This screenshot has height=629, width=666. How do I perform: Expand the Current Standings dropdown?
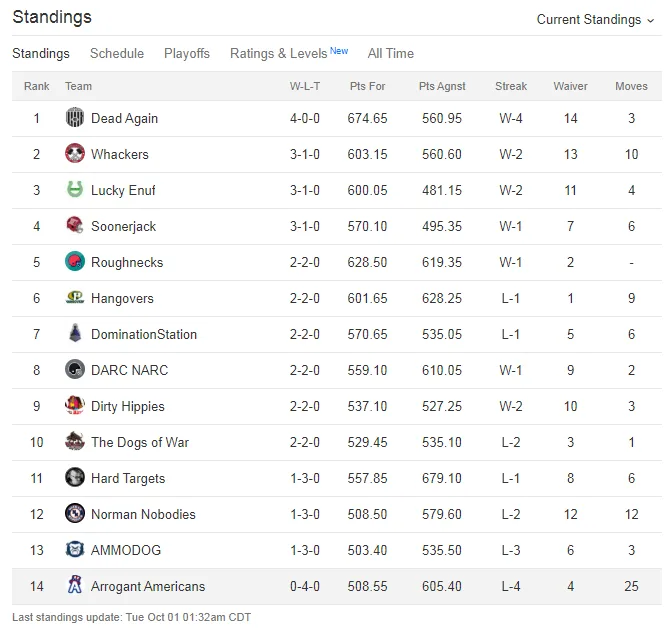tap(595, 20)
